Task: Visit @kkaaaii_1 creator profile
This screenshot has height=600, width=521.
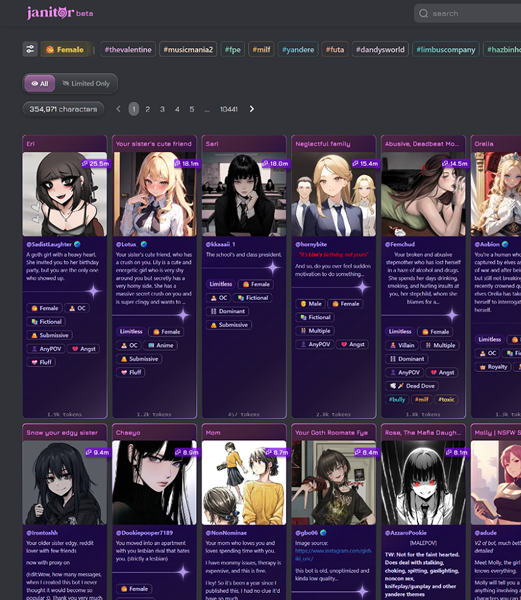Action: 220,244
